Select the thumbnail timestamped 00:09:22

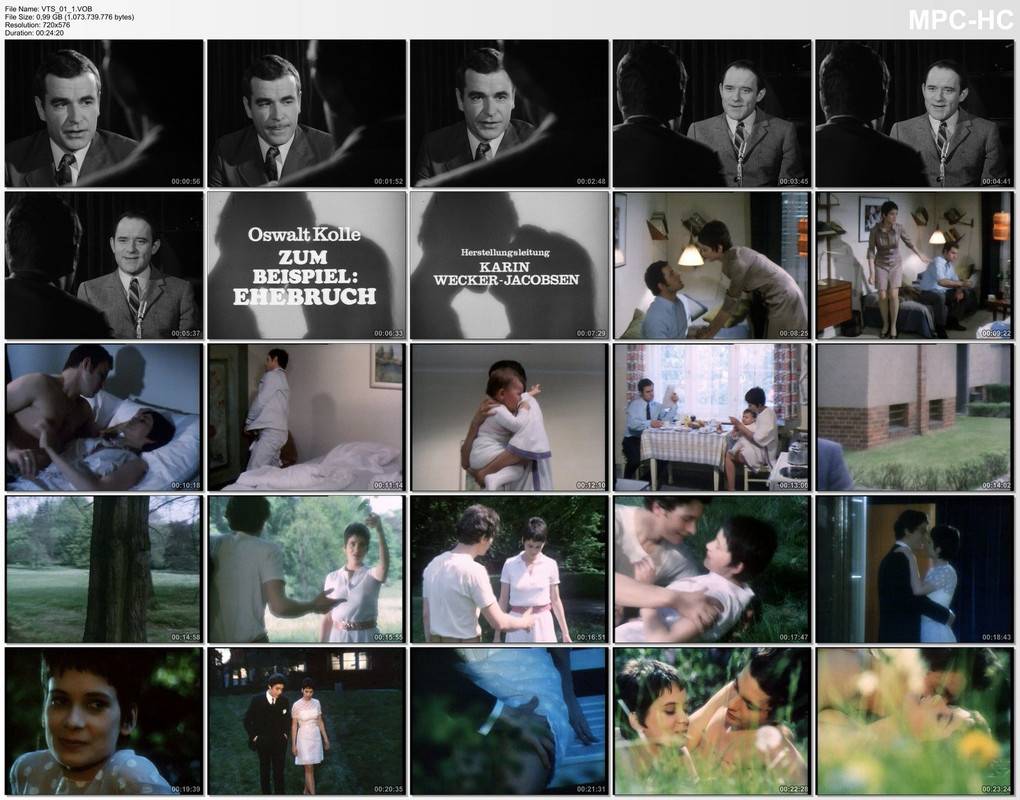point(915,265)
